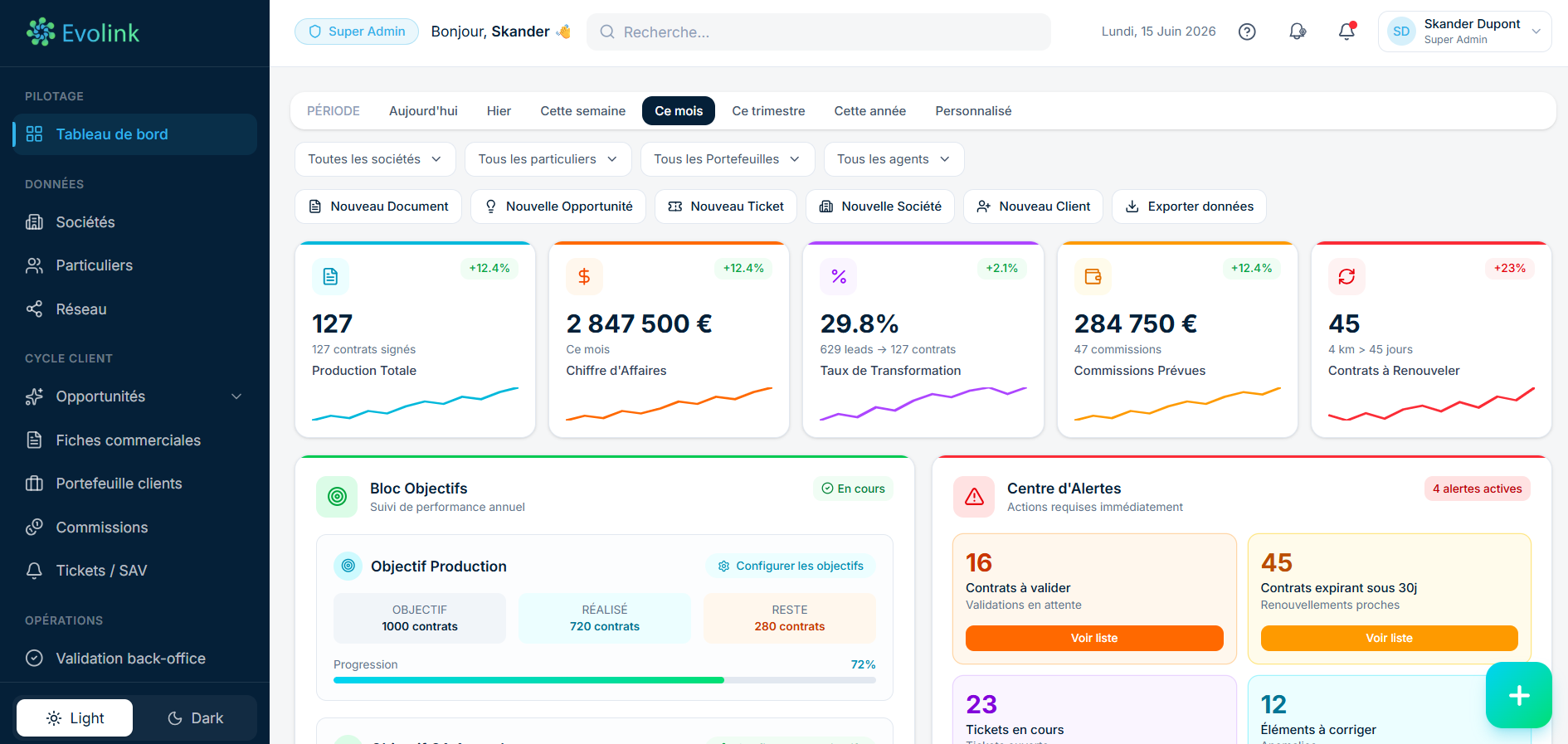Select the Ce trimestre period tab
The width and height of the screenshot is (1568, 744).
768,111
